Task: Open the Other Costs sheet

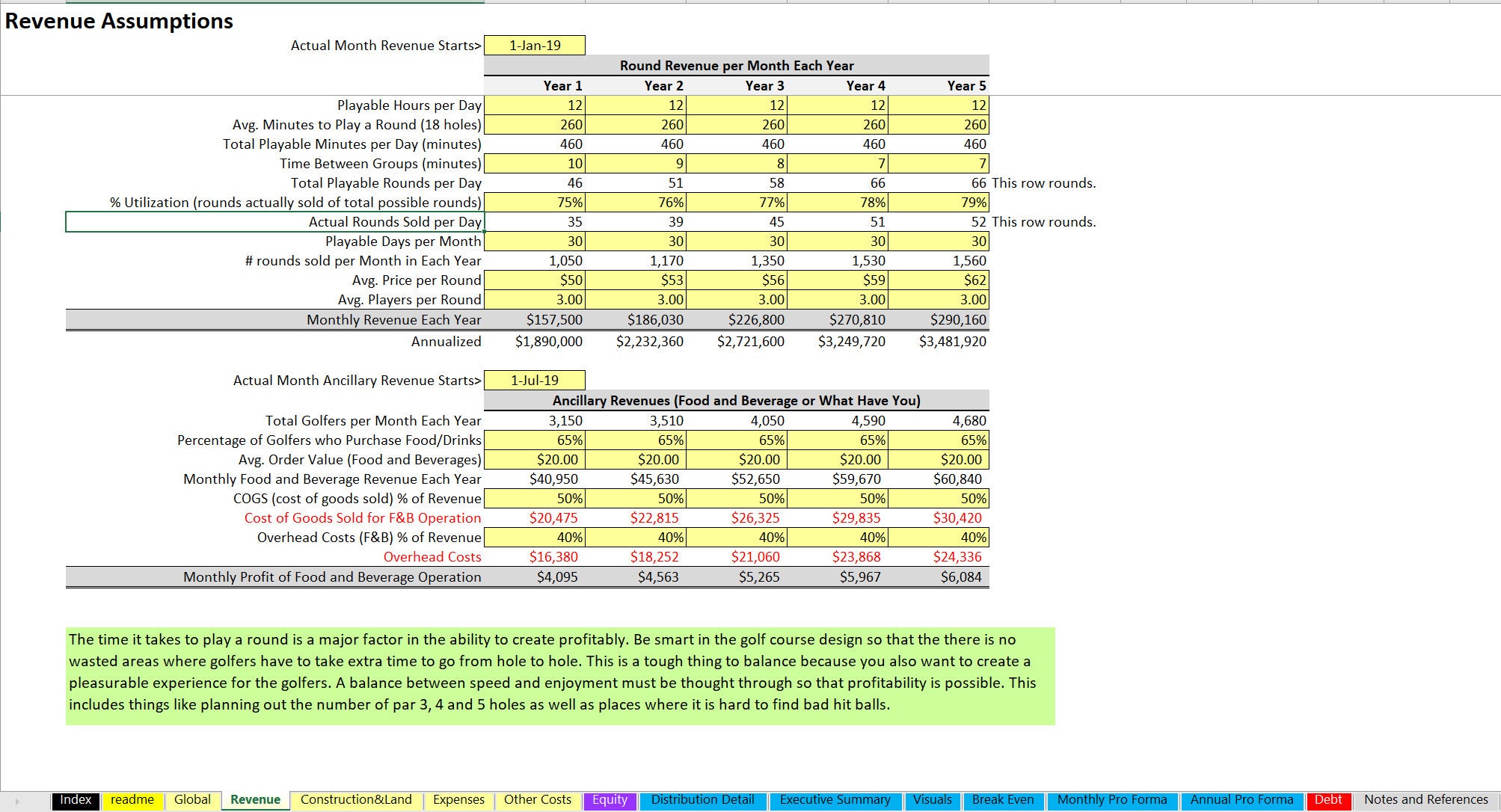Action: coord(537,799)
